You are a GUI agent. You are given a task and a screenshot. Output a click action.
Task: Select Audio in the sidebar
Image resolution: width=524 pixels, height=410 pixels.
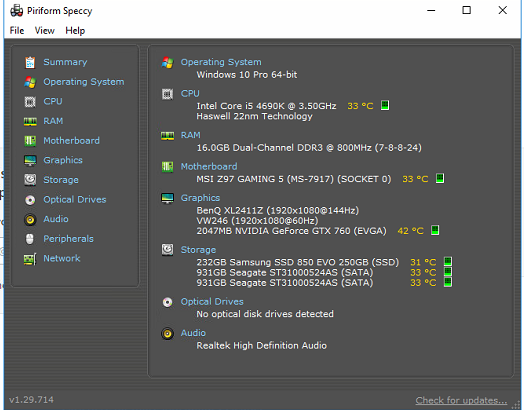point(56,219)
